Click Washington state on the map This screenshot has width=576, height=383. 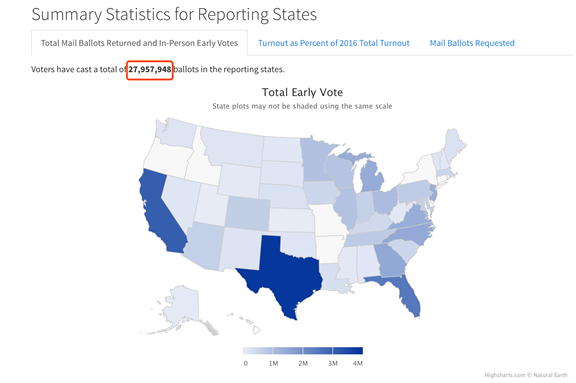pos(178,132)
